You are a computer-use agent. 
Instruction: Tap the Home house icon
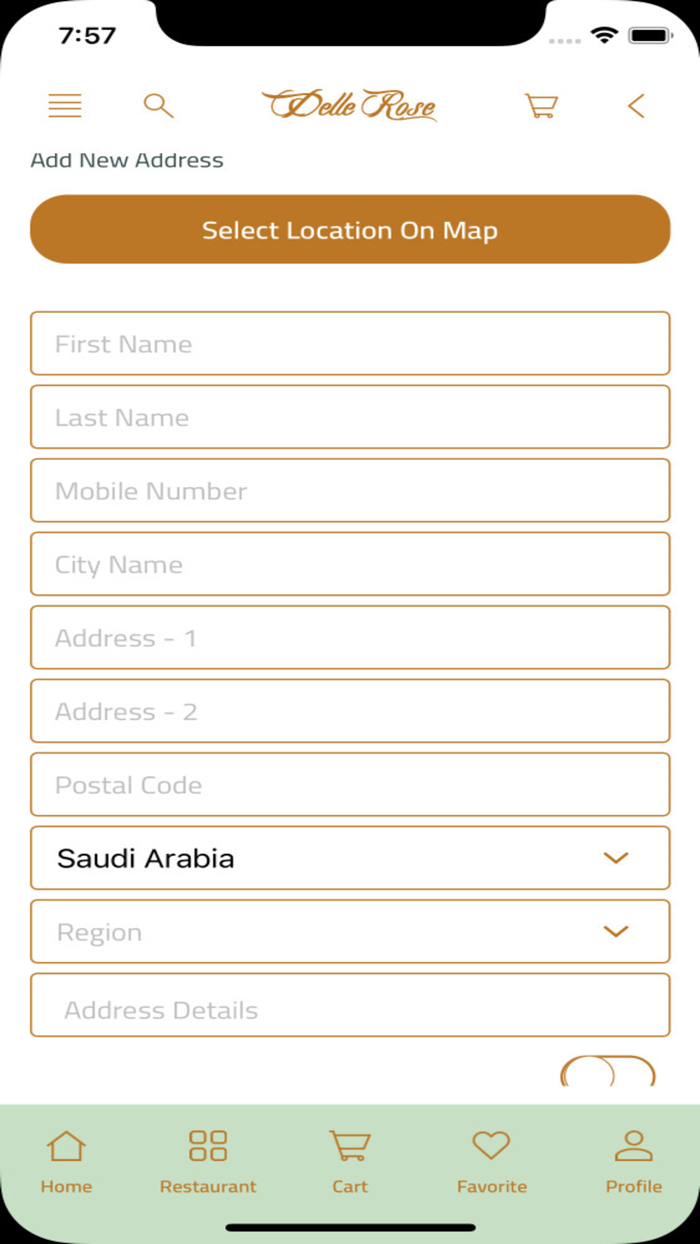(66, 1146)
